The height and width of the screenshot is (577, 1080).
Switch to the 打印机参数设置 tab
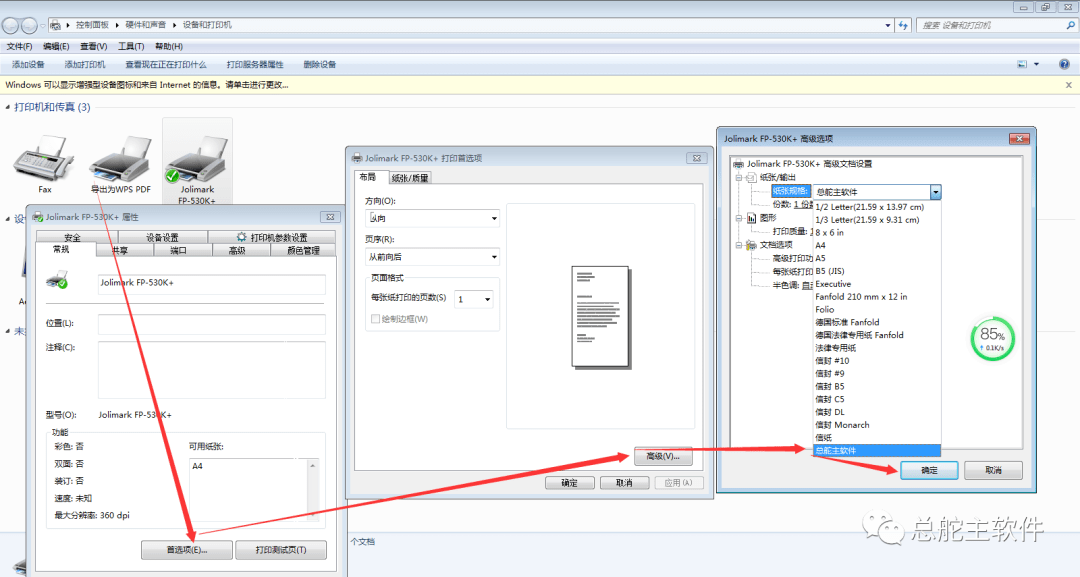(x=271, y=238)
